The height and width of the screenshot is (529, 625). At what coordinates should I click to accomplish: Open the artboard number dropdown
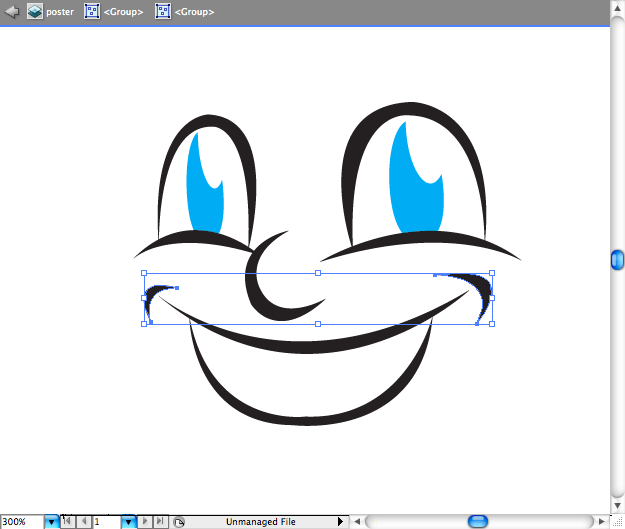[x=128, y=521]
